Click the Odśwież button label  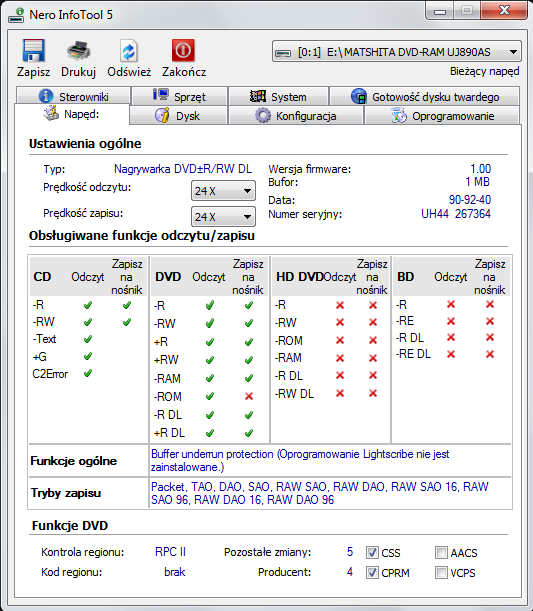tap(129, 72)
